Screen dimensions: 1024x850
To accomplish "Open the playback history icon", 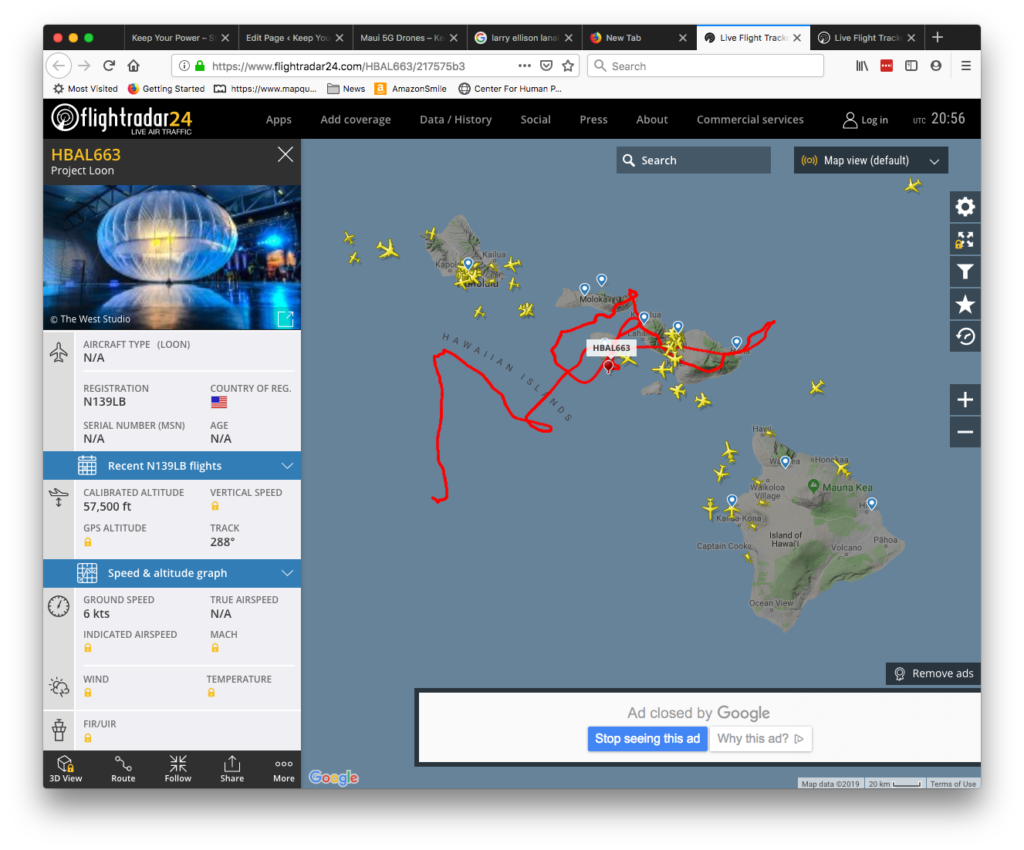I will coord(964,336).
